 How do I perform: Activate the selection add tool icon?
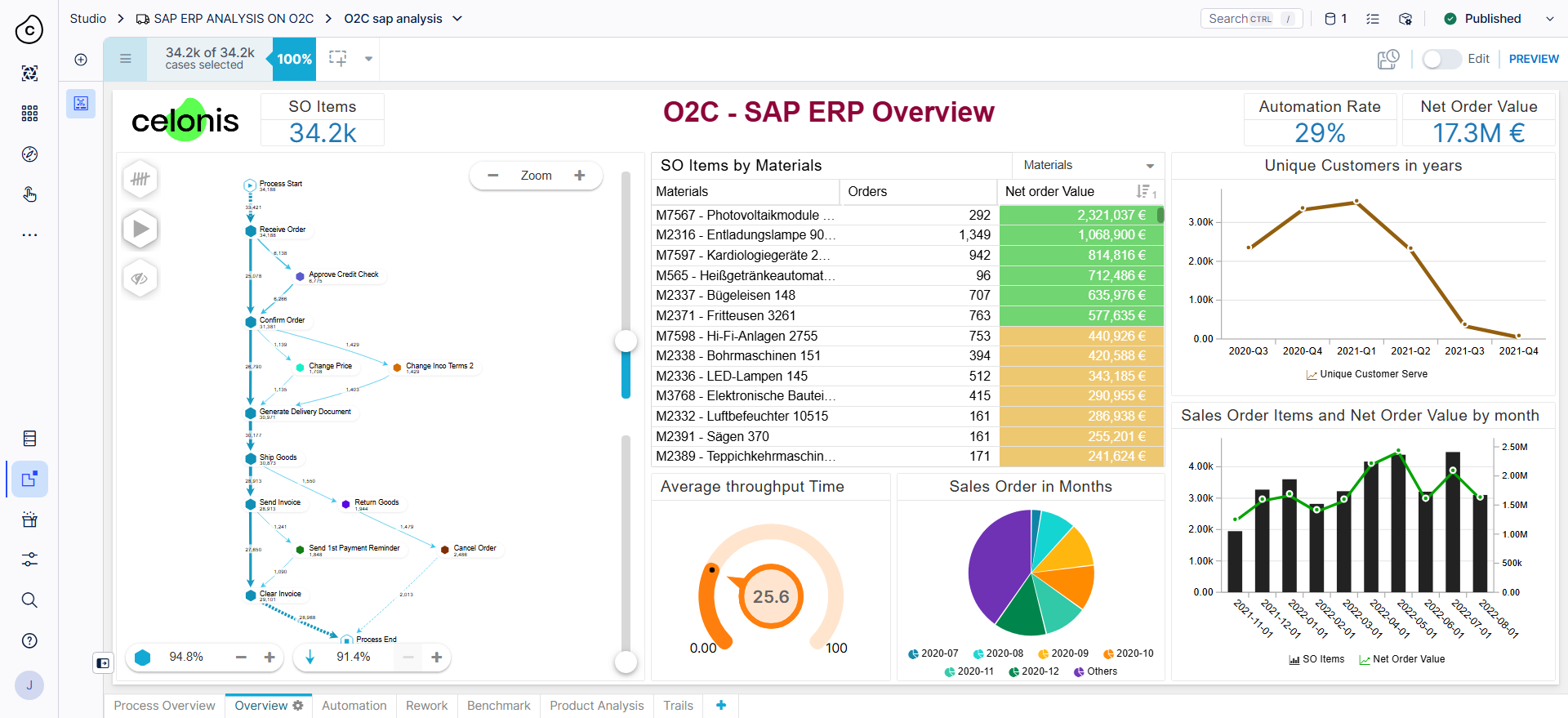[x=337, y=59]
